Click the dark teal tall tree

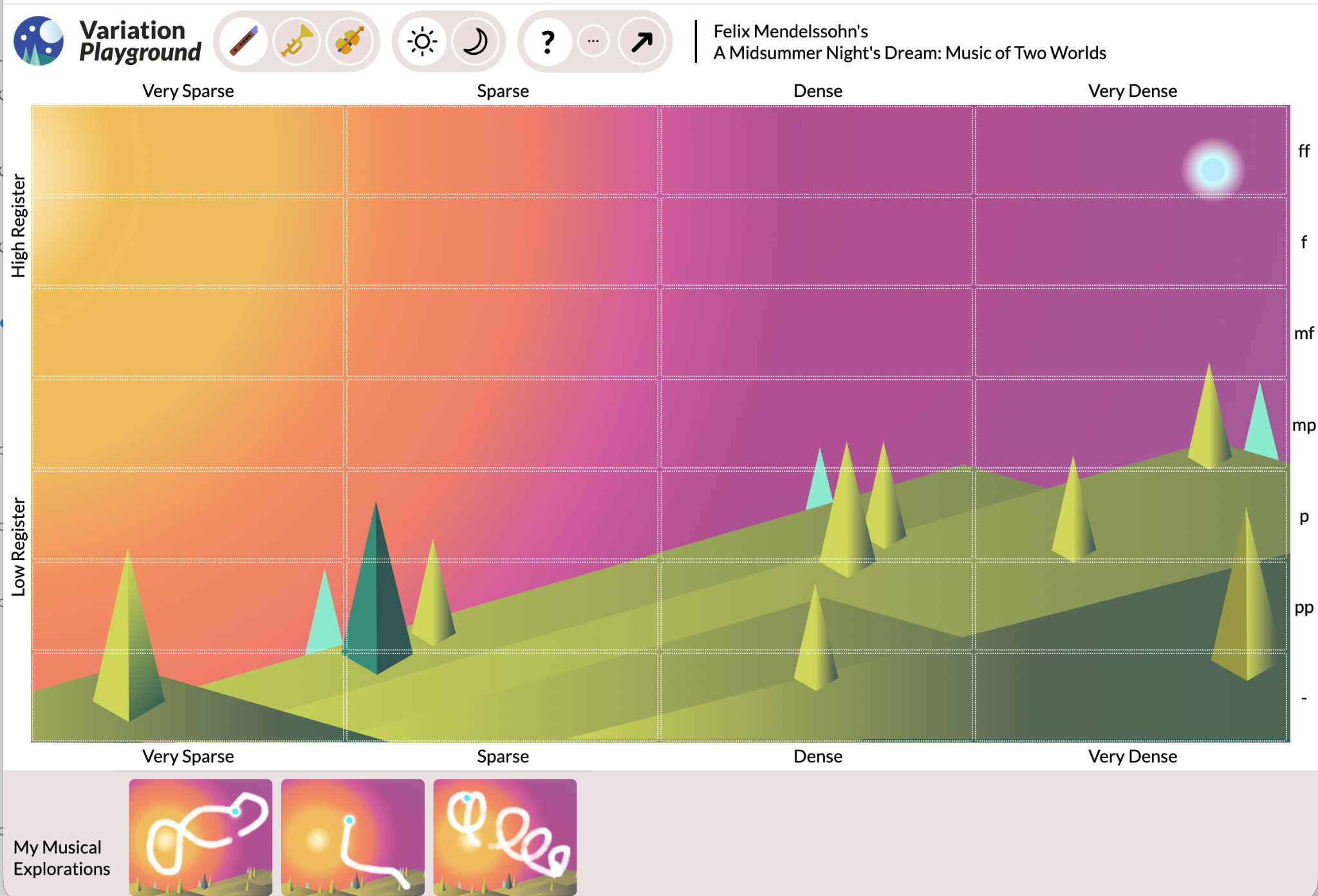point(376,589)
